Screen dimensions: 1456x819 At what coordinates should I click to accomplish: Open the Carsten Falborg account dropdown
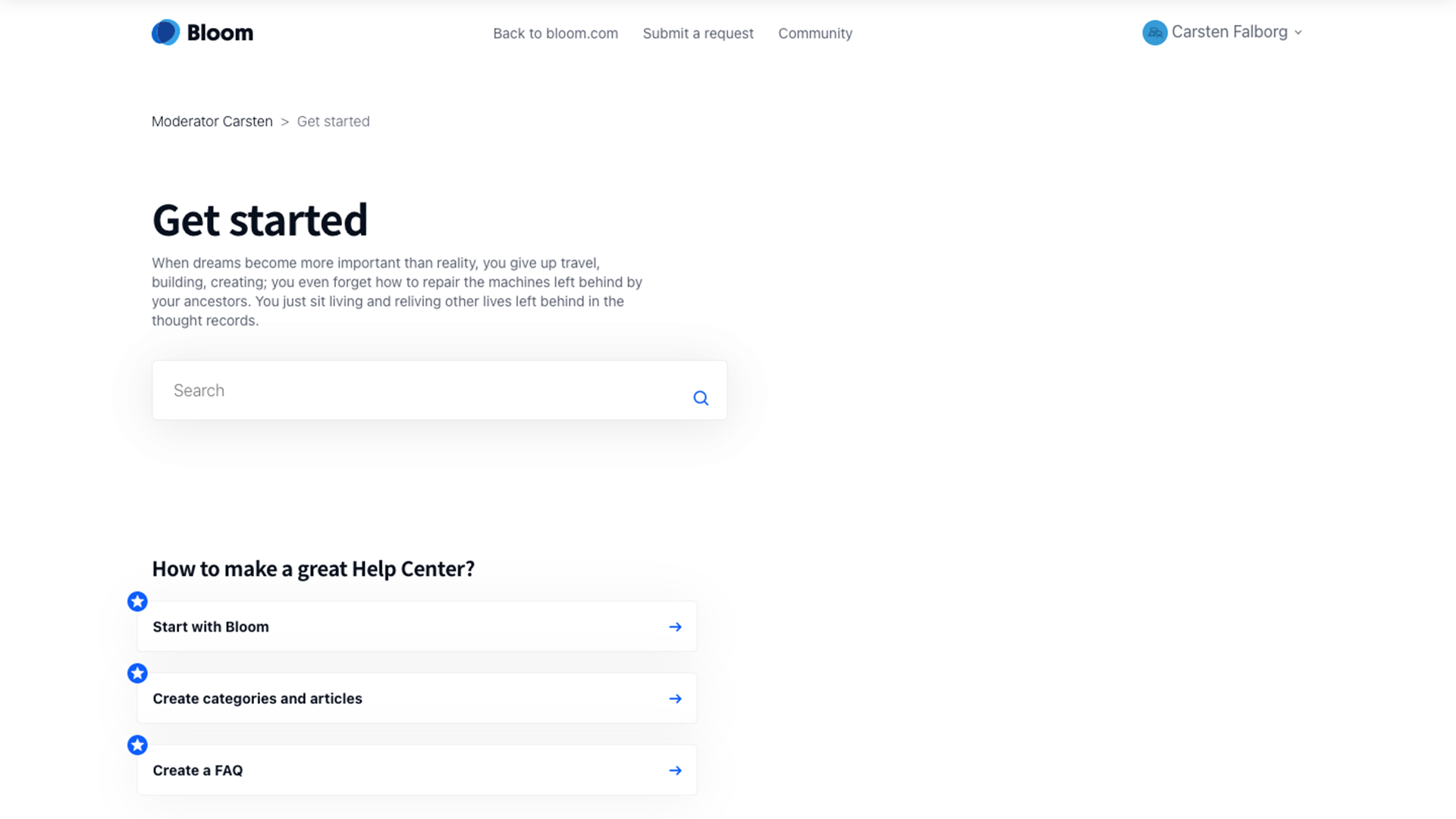pos(1228,32)
